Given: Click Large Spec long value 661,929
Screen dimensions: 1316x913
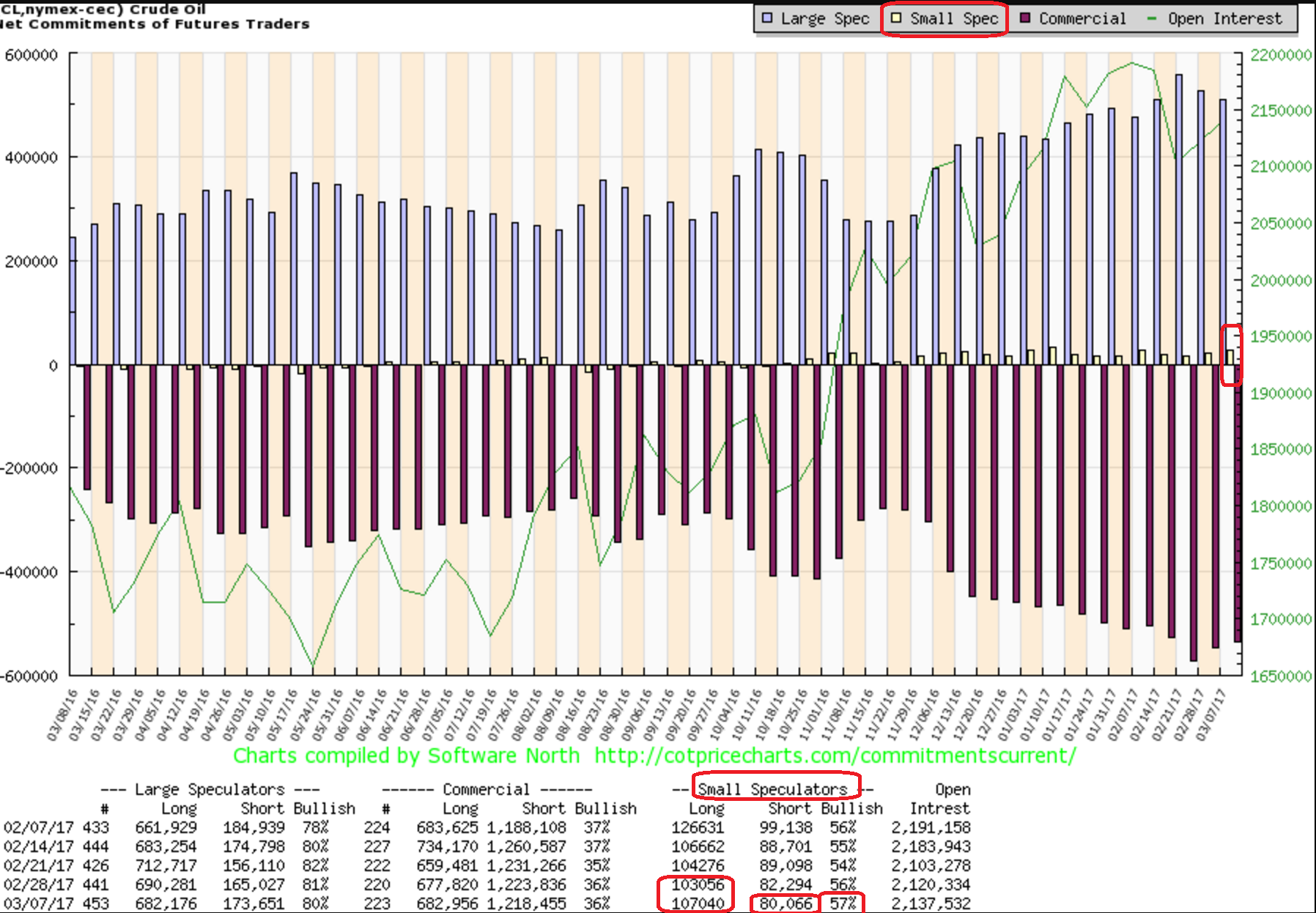Looking at the screenshot, I should (166, 827).
